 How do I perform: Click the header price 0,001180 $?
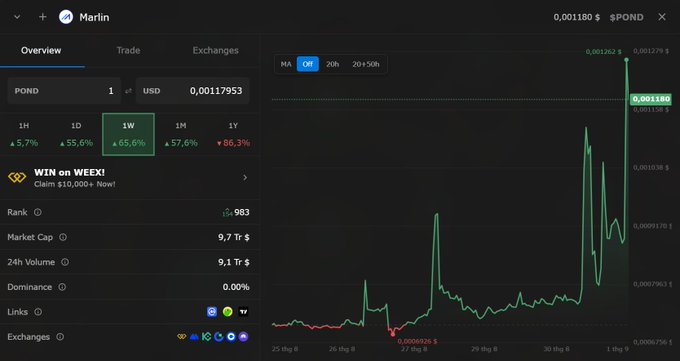[577, 17]
